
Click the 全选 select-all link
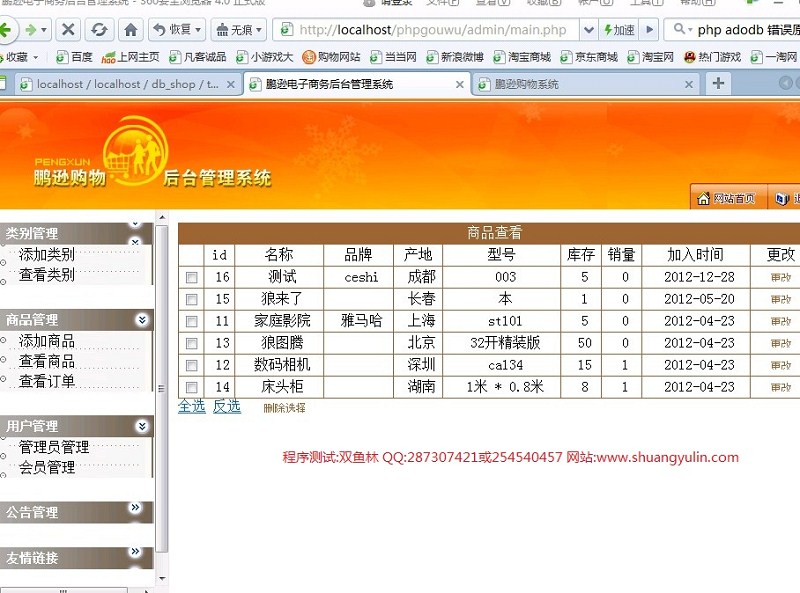pyautogui.click(x=191, y=406)
